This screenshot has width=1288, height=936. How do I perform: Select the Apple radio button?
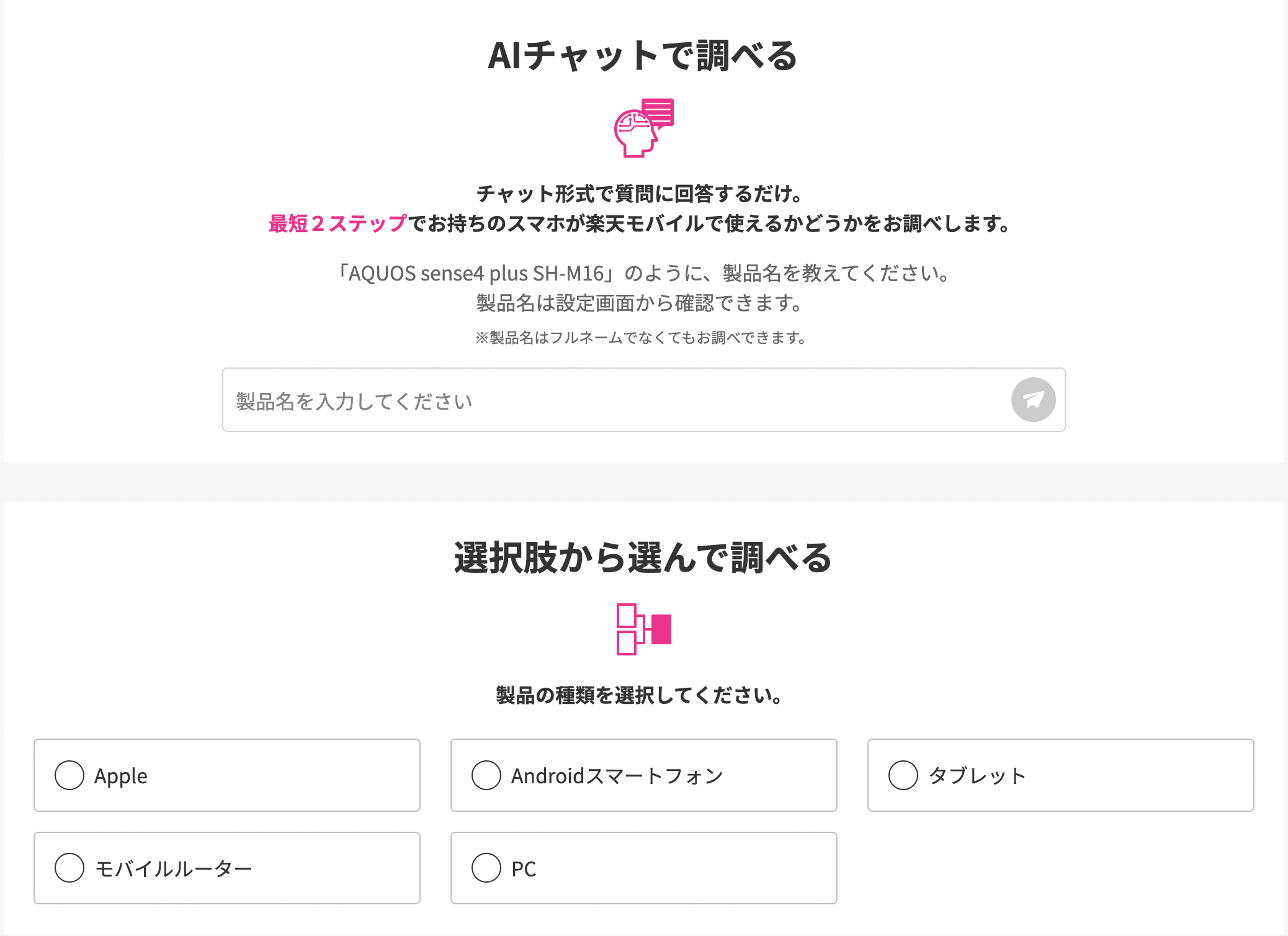tap(69, 775)
